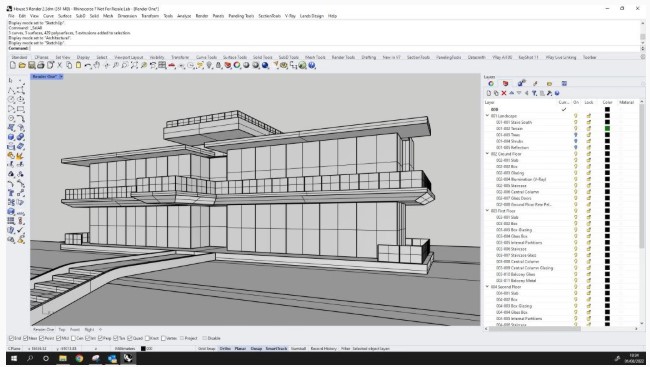Toggle the Near osnap checkbox
This screenshot has height=367, width=650.
click(26, 338)
